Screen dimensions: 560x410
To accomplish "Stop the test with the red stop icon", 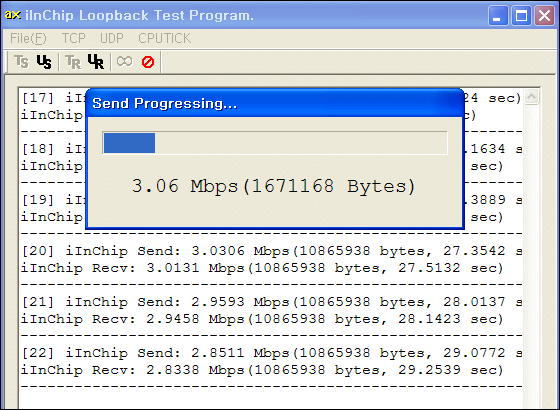I will tap(148, 62).
